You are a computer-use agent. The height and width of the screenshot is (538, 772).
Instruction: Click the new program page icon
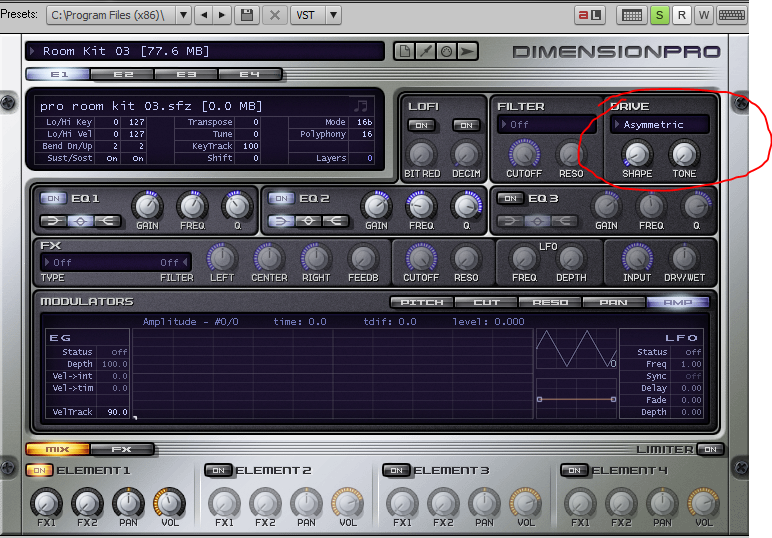click(x=405, y=51)
